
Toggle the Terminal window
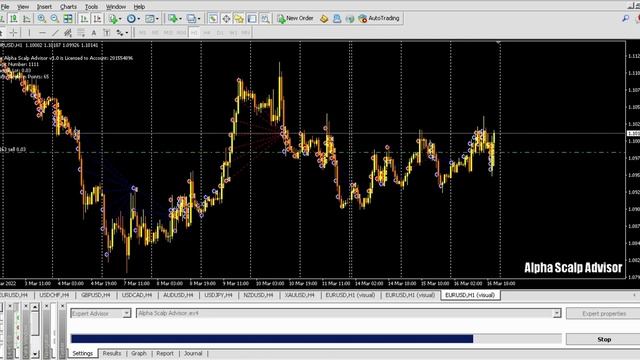[x=252, y=18]
